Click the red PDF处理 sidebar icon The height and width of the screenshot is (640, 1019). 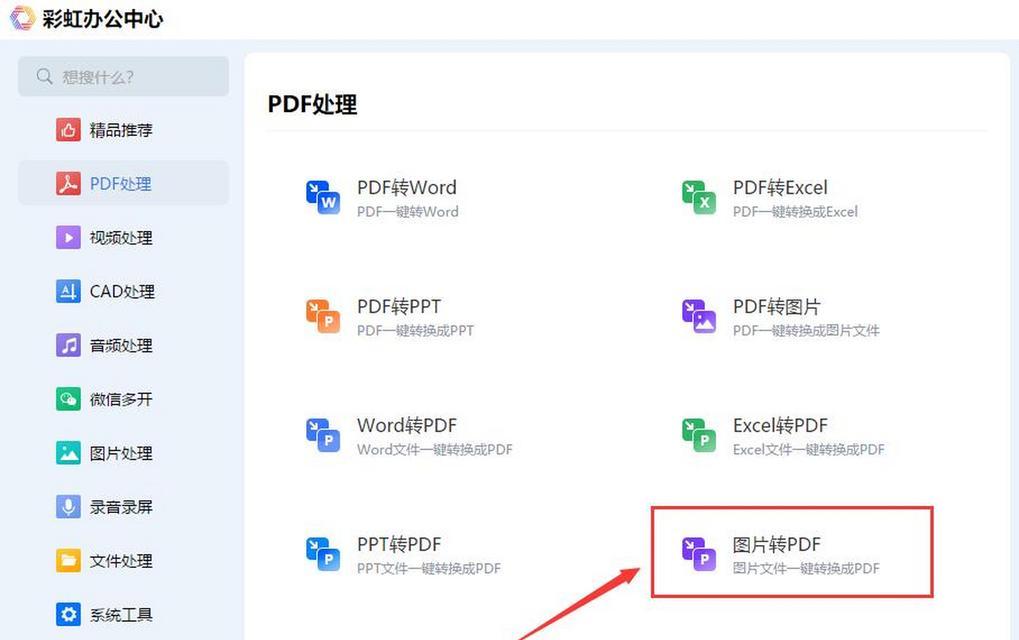68,184
